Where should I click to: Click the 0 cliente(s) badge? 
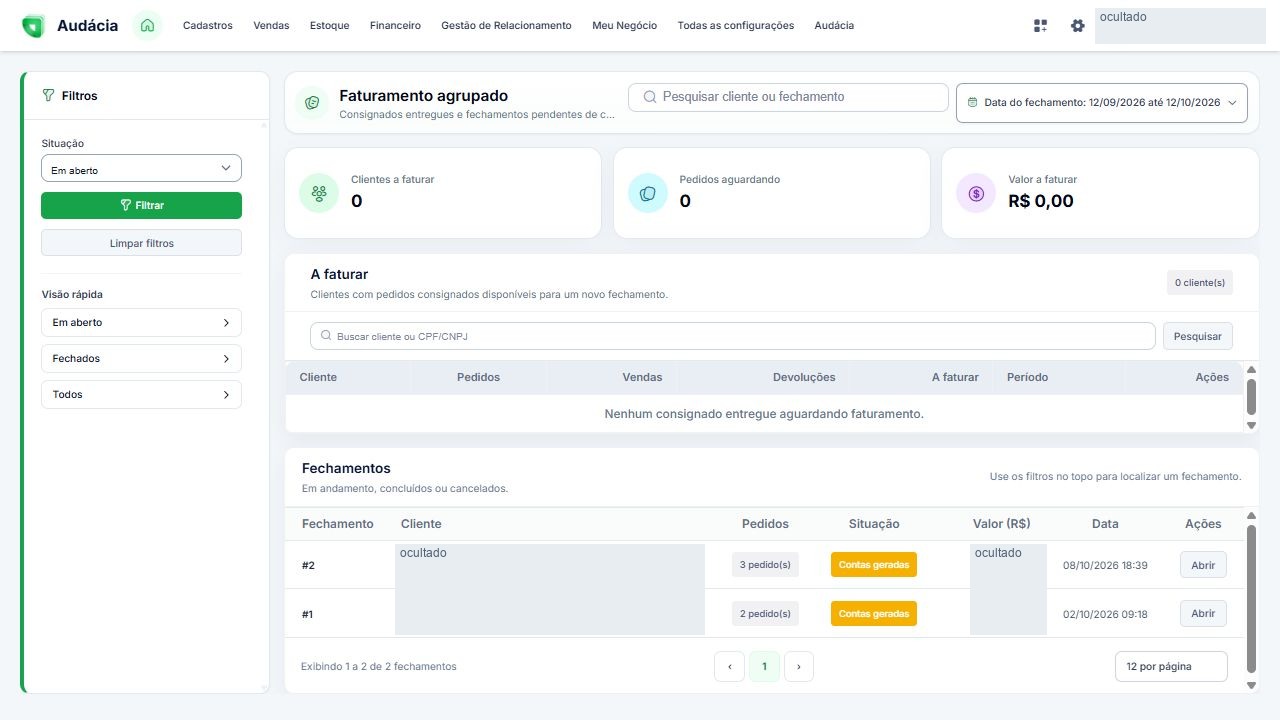pos(1200,283)
